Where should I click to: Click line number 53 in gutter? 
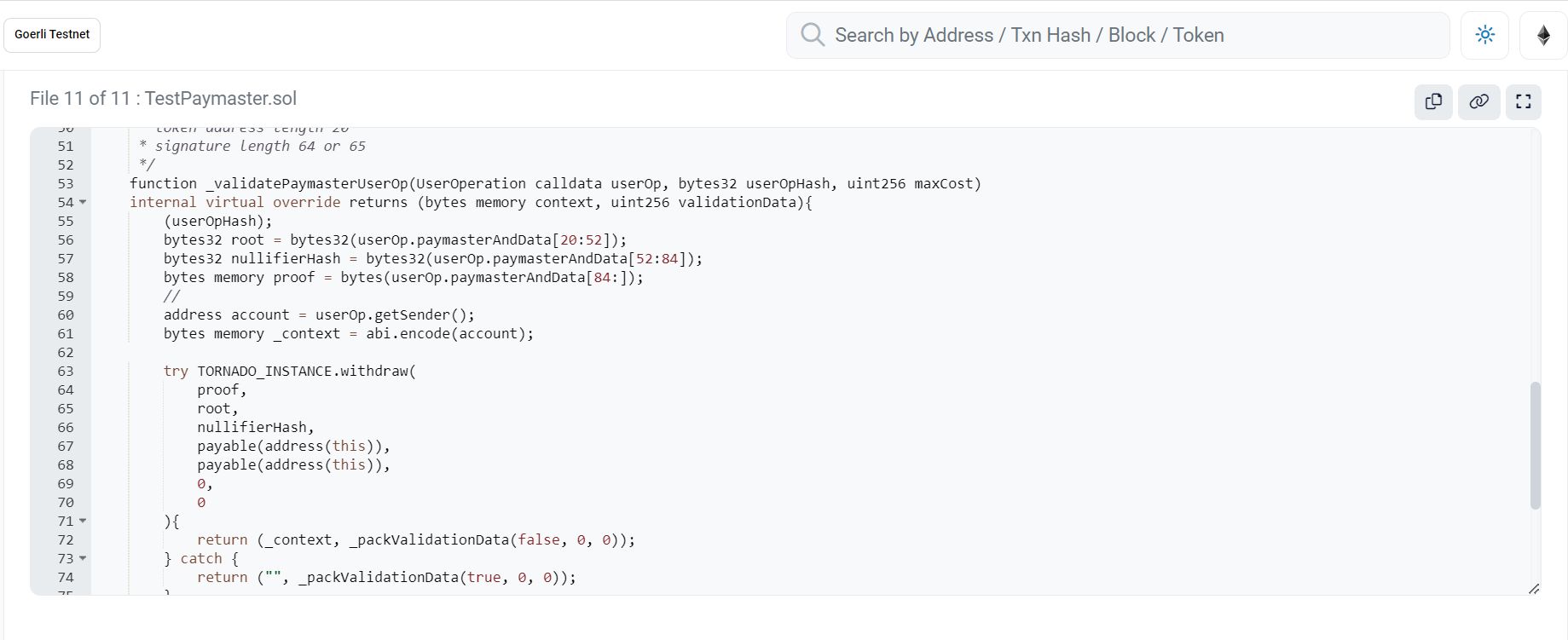[x=66, y=183]
